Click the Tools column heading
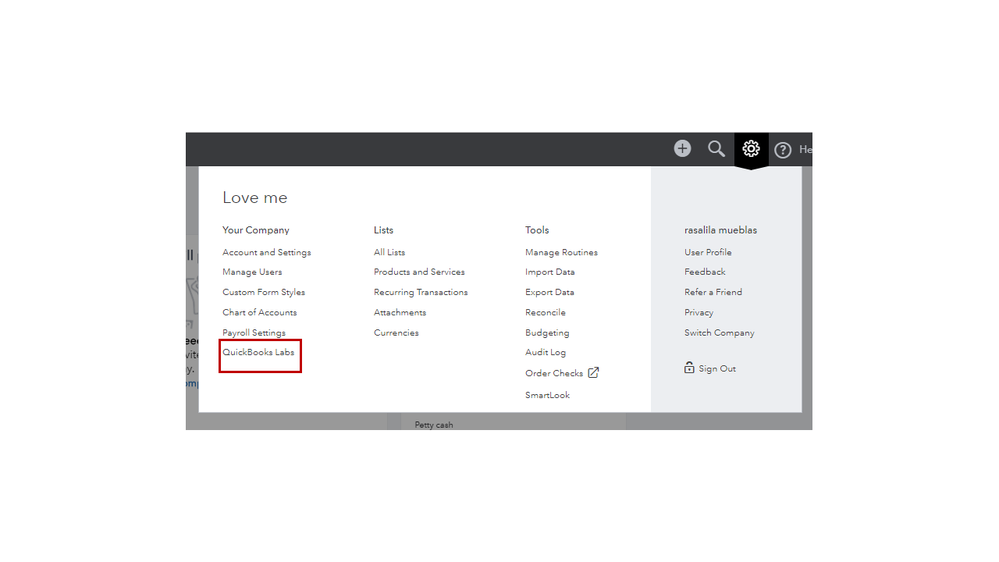 coord(536,230)
